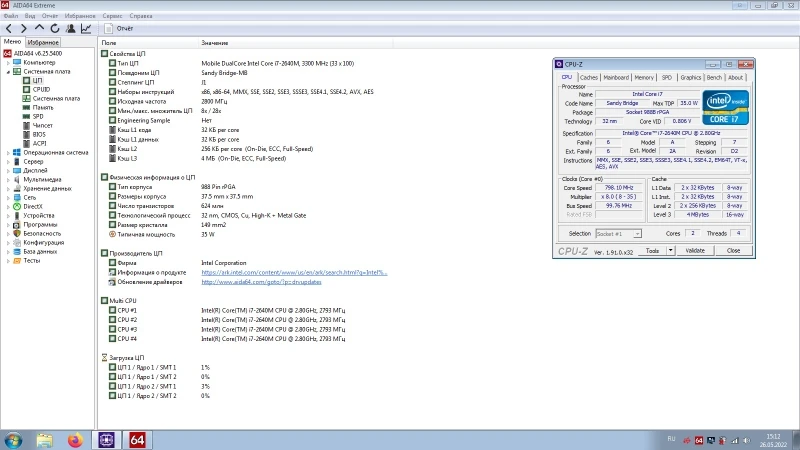Expand the Сервер tree node
This screenshot has width=800, height=450.
tap(8, 162)
